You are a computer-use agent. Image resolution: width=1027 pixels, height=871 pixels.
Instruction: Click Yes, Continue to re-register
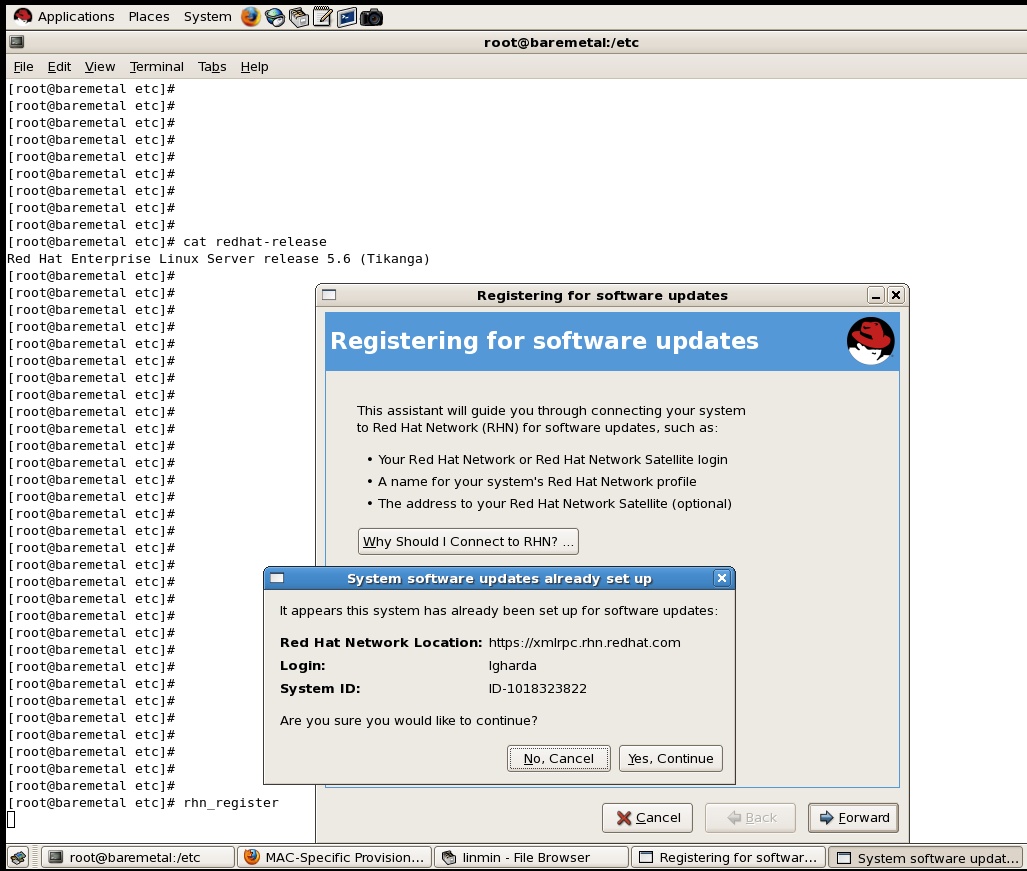pos(671,758)
